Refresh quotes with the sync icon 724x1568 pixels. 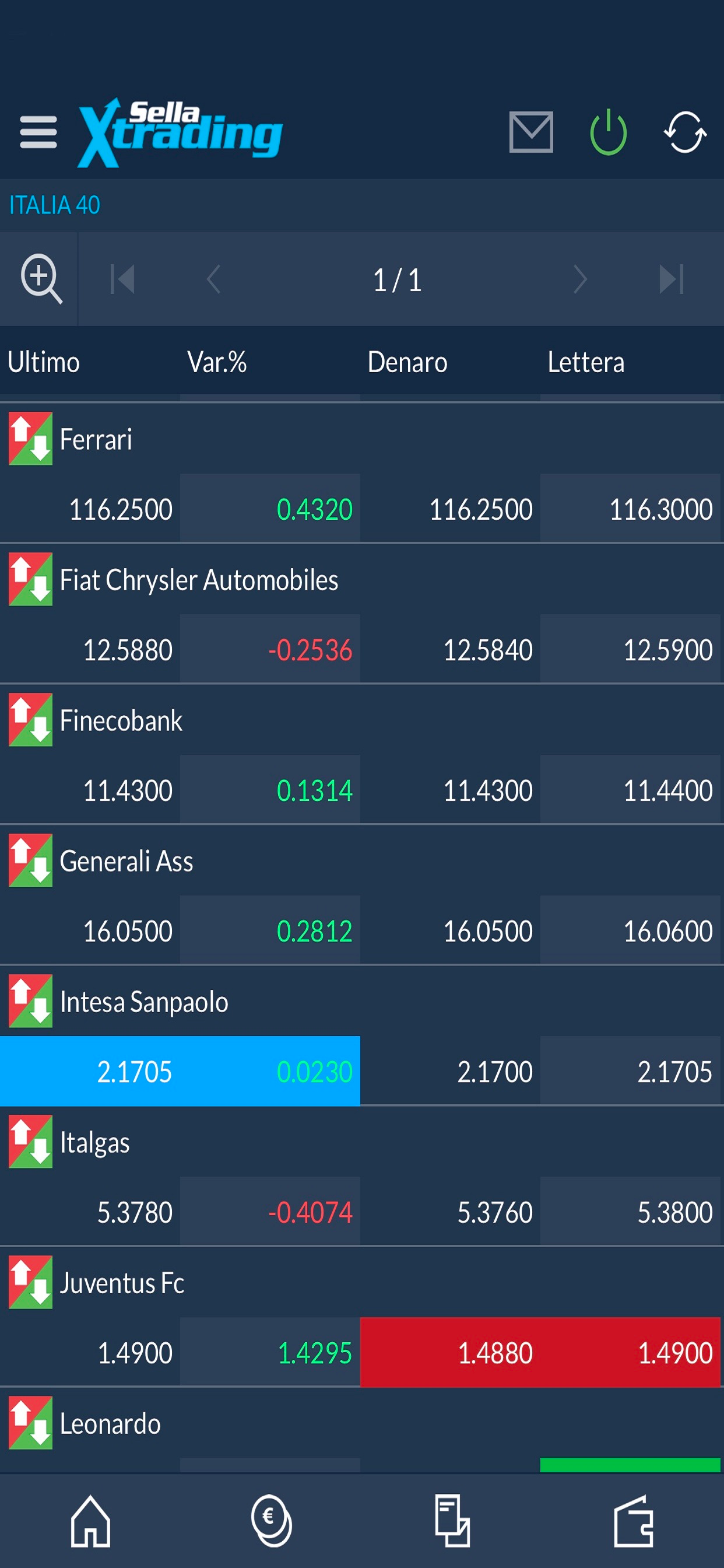684,132
